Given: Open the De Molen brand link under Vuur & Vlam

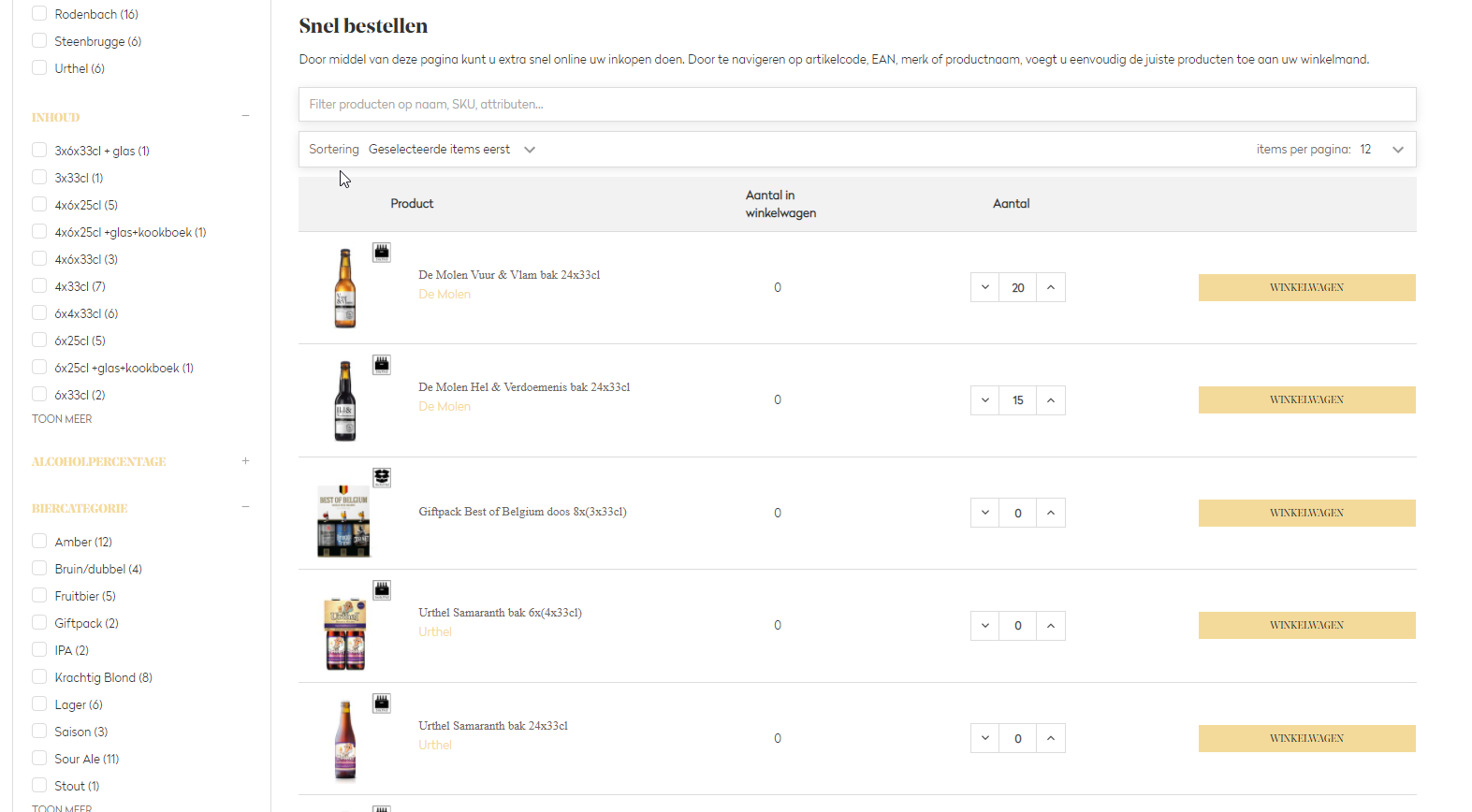Looking at the screenshot, I should click(x=445, y=295).
